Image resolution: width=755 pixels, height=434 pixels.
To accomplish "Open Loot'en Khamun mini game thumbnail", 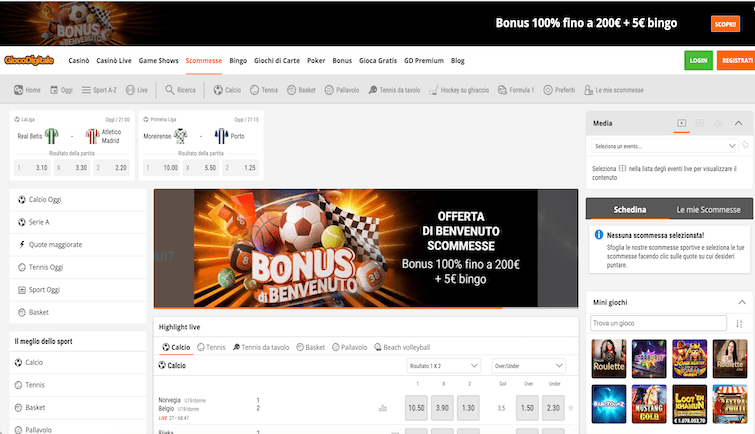I will point(690,404).
